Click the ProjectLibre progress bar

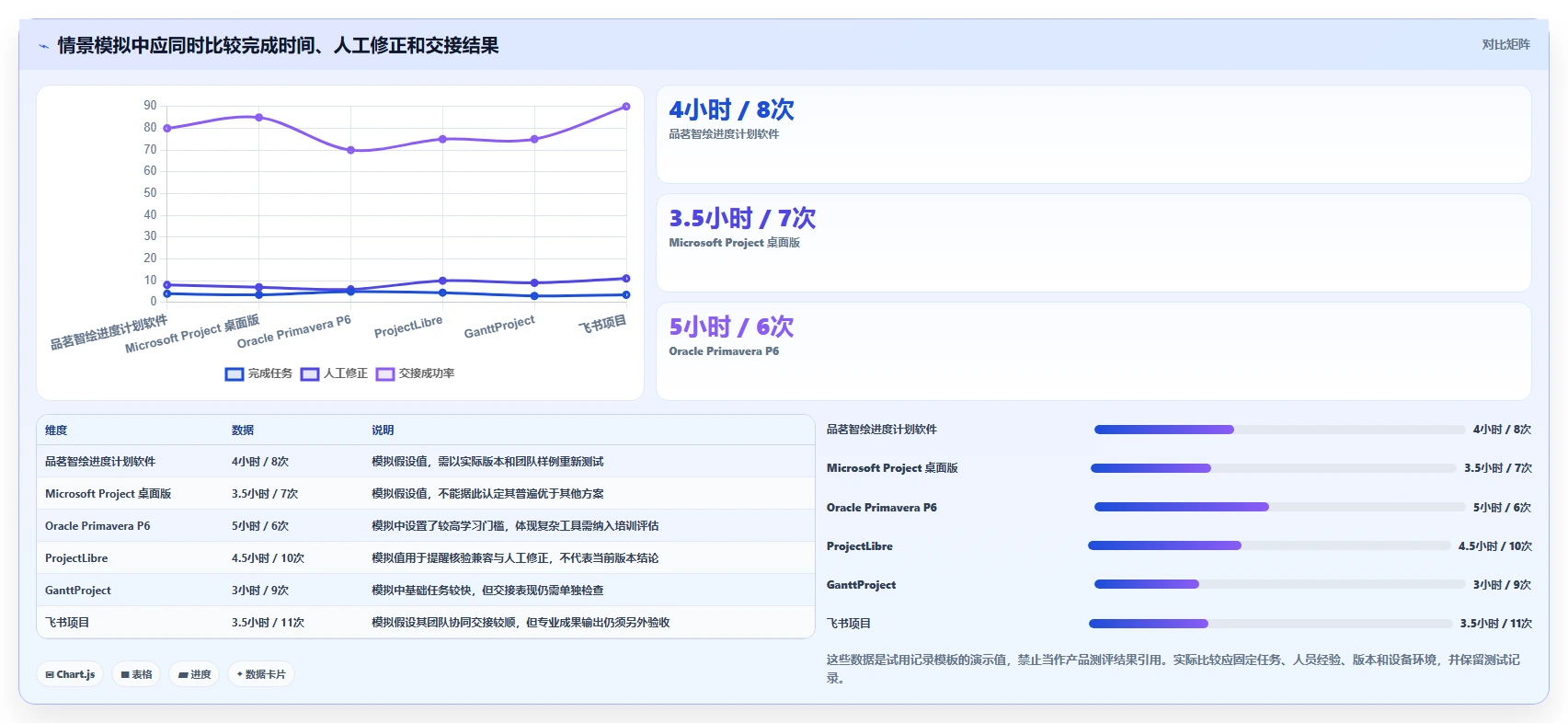point(1269,545)
